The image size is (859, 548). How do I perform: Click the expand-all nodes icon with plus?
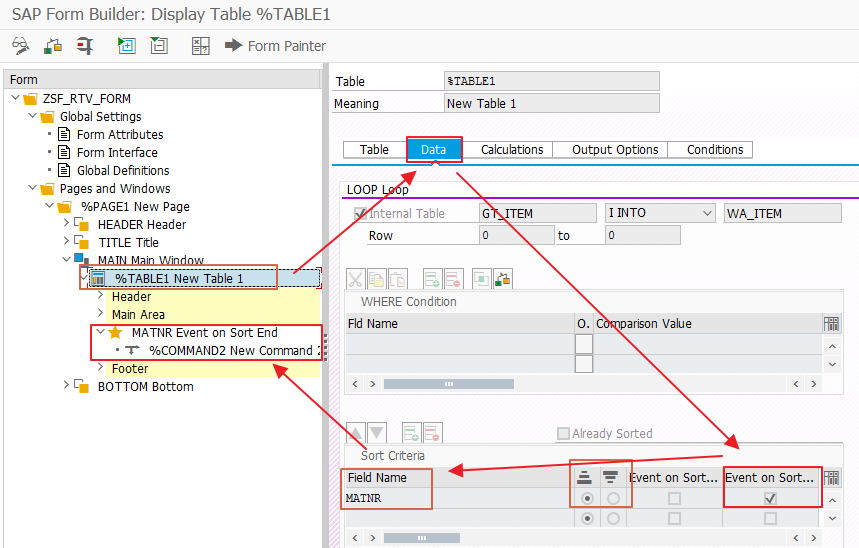click(x=127, y=45)
